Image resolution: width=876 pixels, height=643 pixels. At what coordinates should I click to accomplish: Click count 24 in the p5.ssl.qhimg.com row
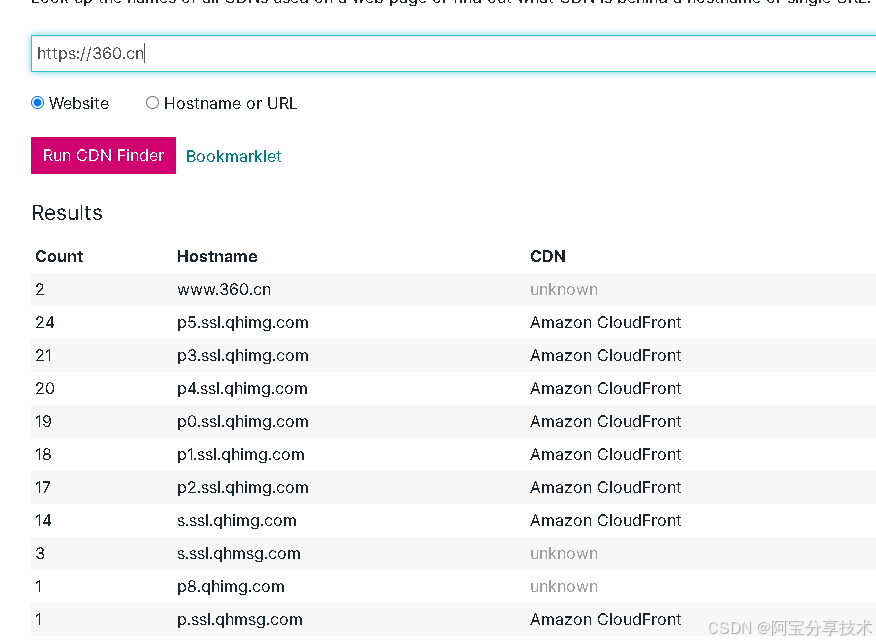point(45,322)
